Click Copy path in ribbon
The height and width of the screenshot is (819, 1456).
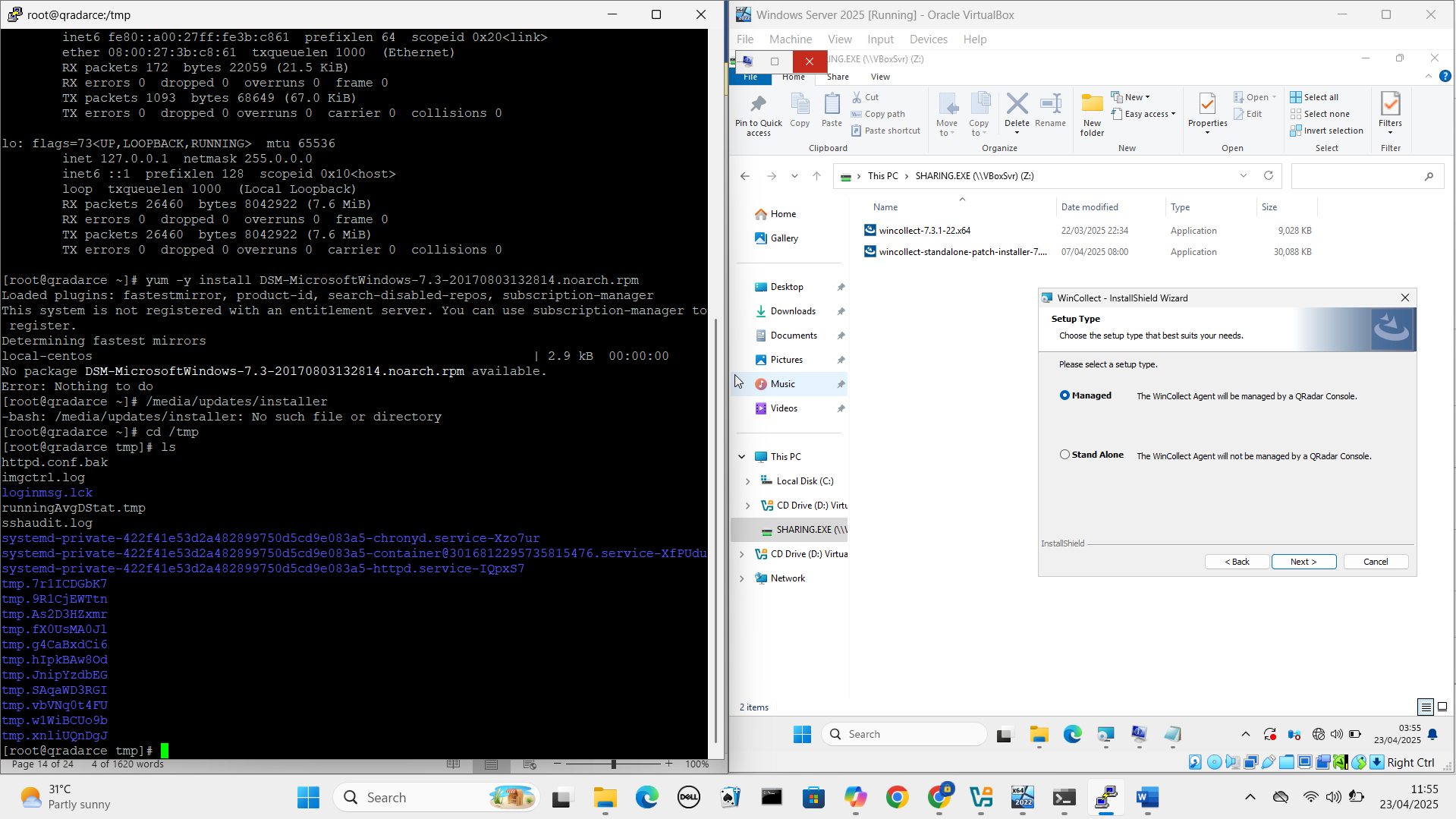(x=878, y=114)
